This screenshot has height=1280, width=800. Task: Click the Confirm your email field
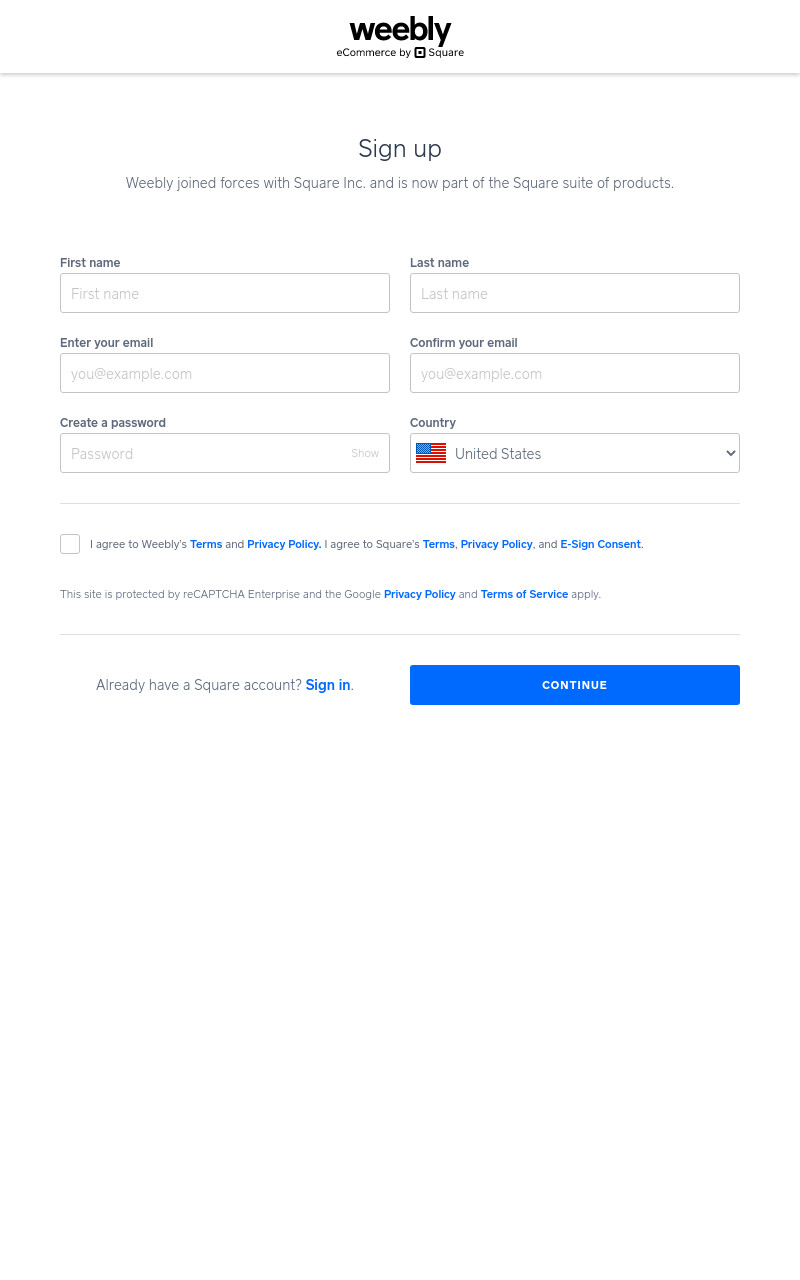coord(575,373)
